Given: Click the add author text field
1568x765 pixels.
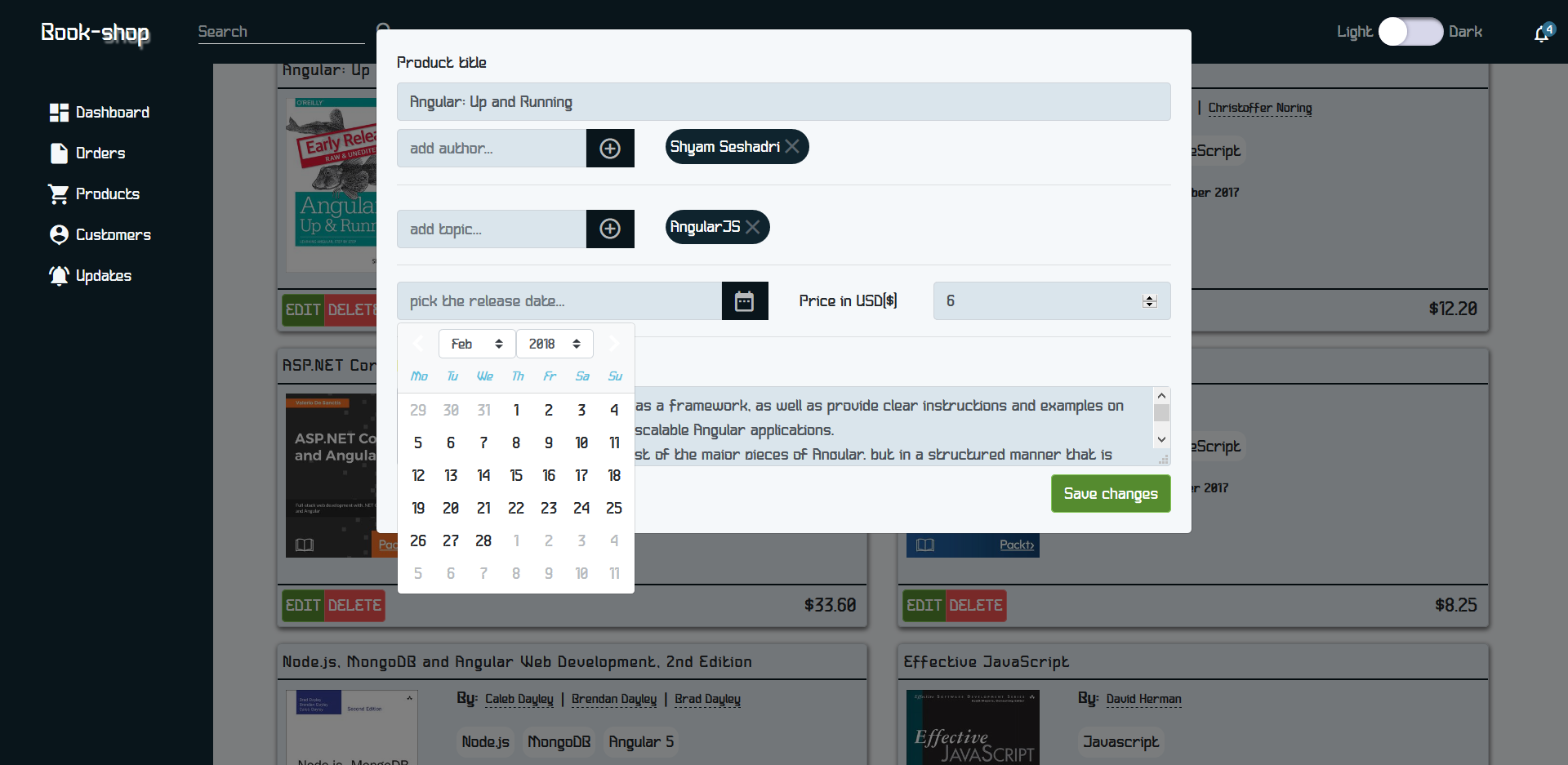Looking at the screenshot, I should [492, 149].
